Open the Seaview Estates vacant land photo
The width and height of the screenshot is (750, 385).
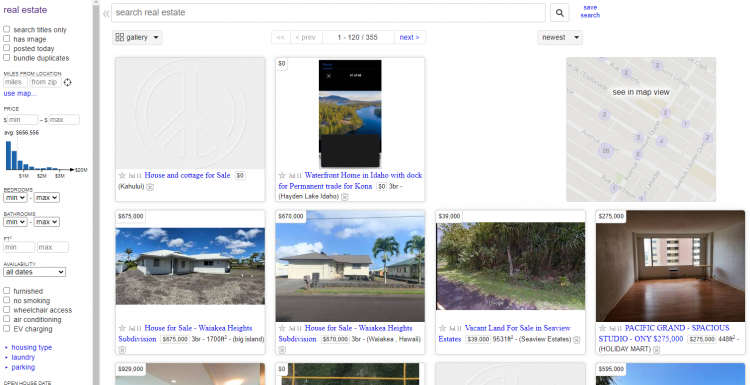click(x=510, y=266)
